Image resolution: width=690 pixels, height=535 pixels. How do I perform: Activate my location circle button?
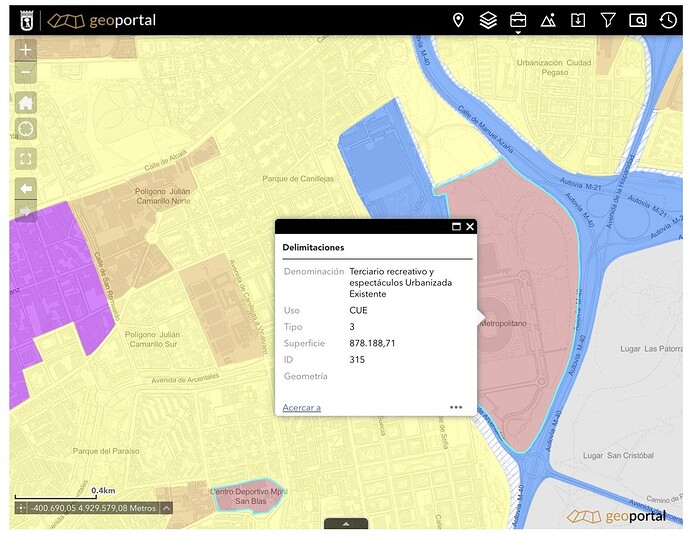click(26, 129)
